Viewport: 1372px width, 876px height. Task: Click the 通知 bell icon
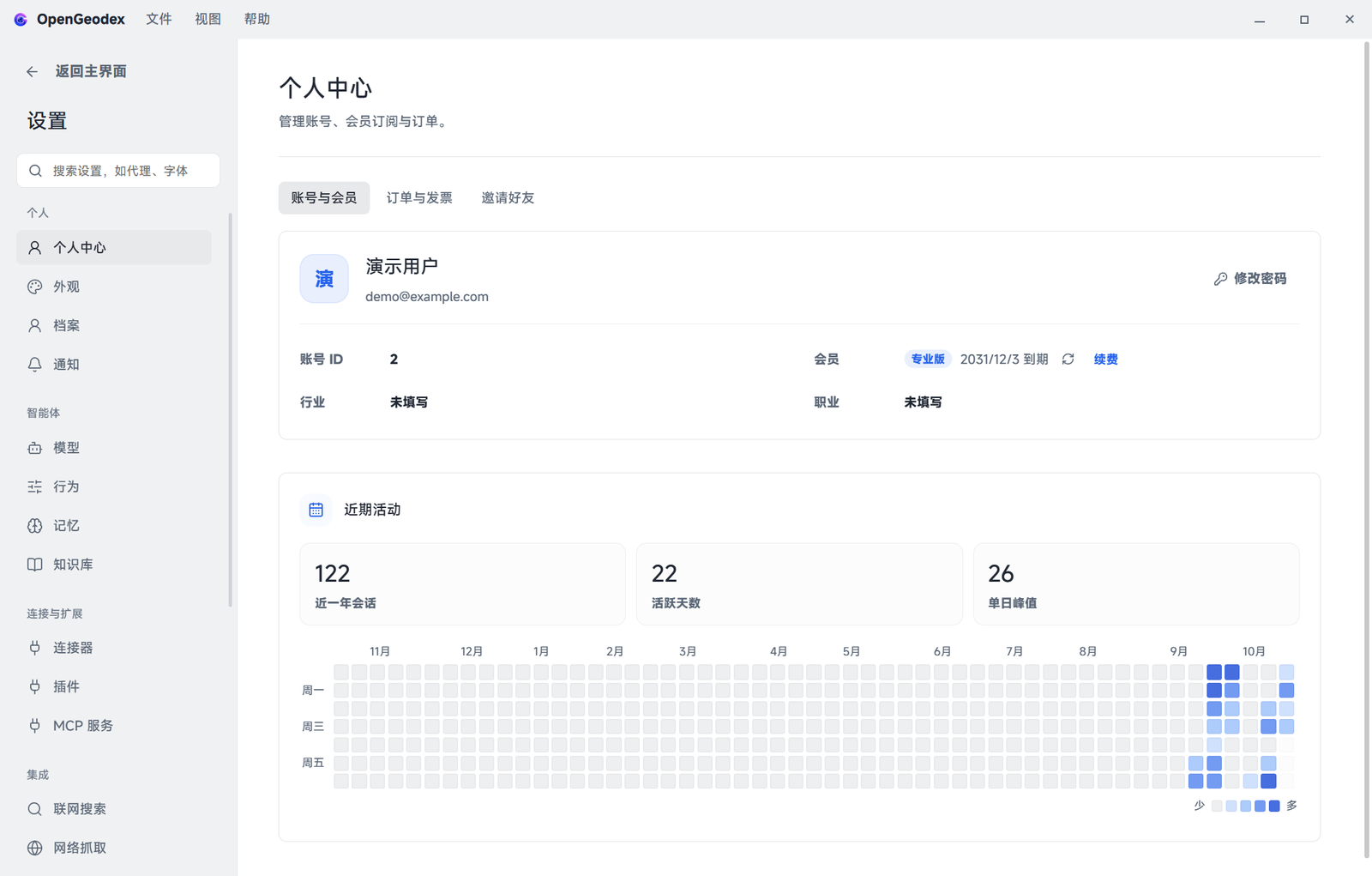[x=34, y=365]
